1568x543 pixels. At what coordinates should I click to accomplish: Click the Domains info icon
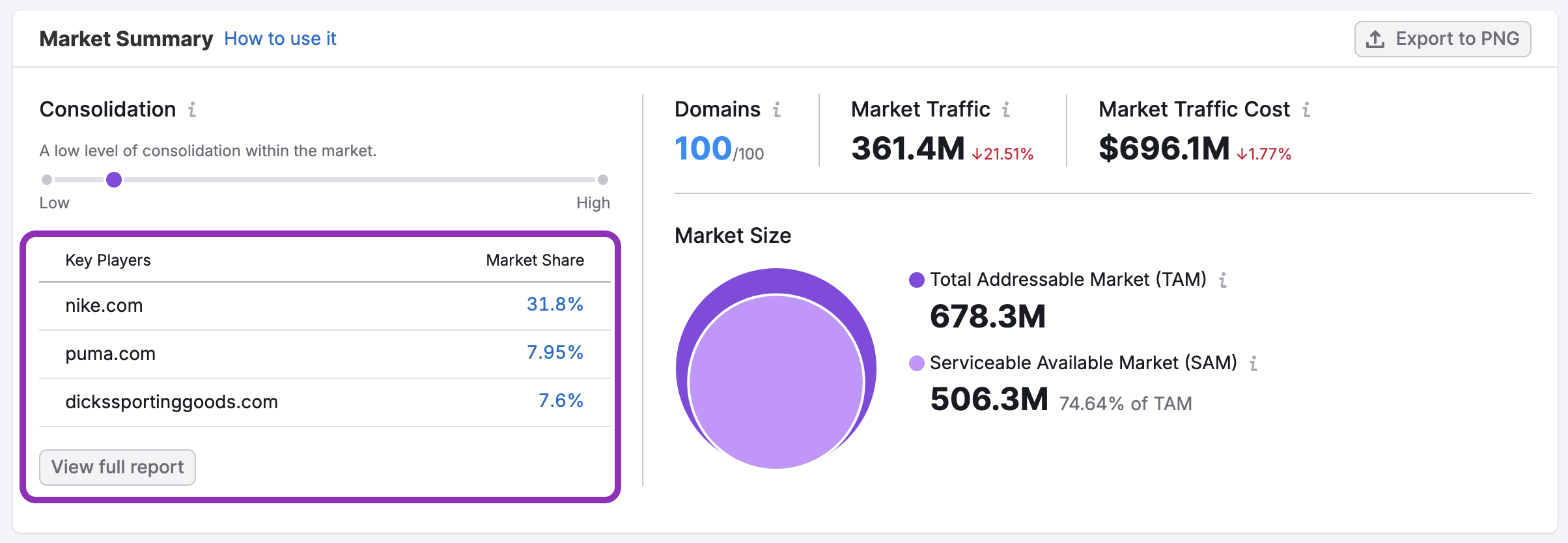tap(777, 109)
